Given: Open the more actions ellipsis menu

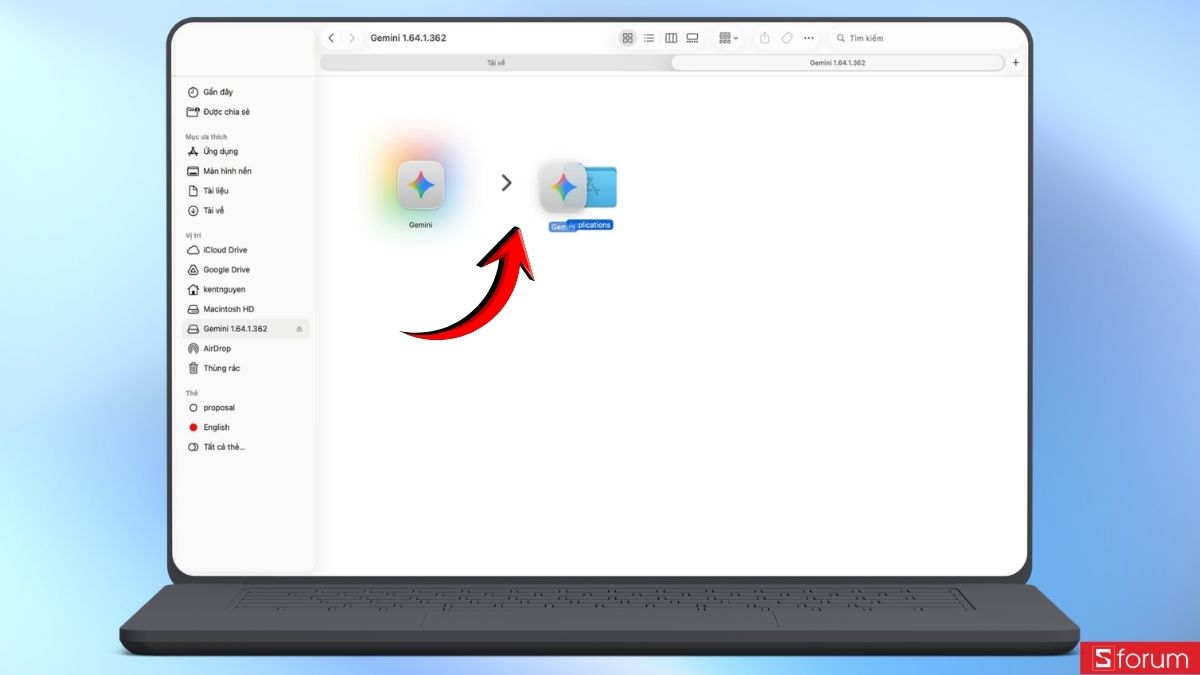Looking at the screenshot, I should pos(809,38).
